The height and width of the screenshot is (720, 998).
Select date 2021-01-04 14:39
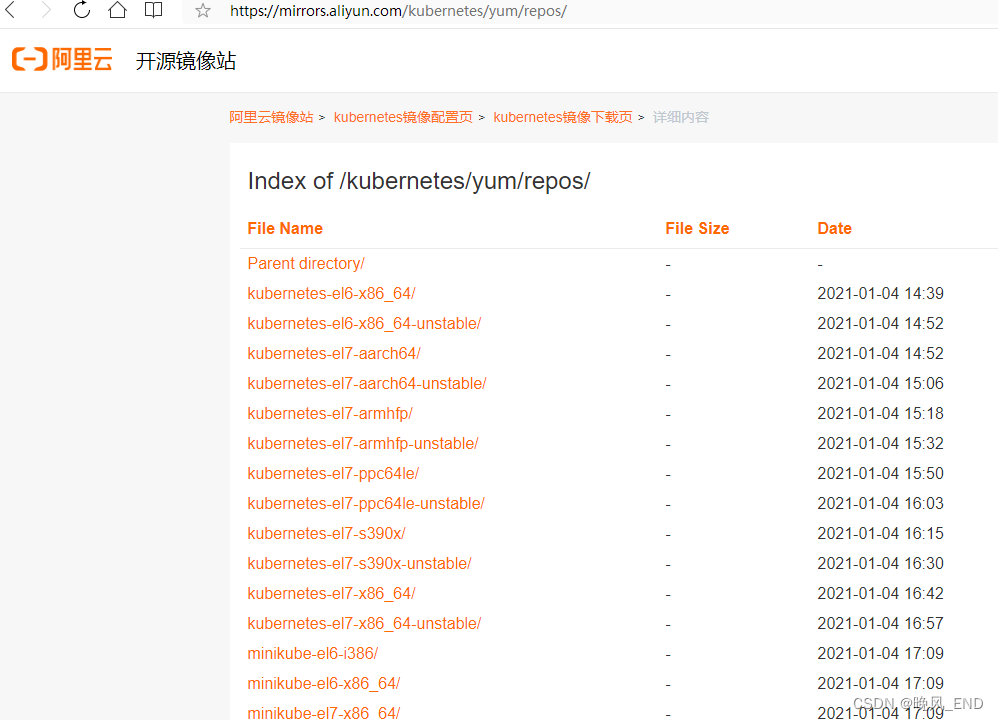pyautogui.click(x=880, y=293)
